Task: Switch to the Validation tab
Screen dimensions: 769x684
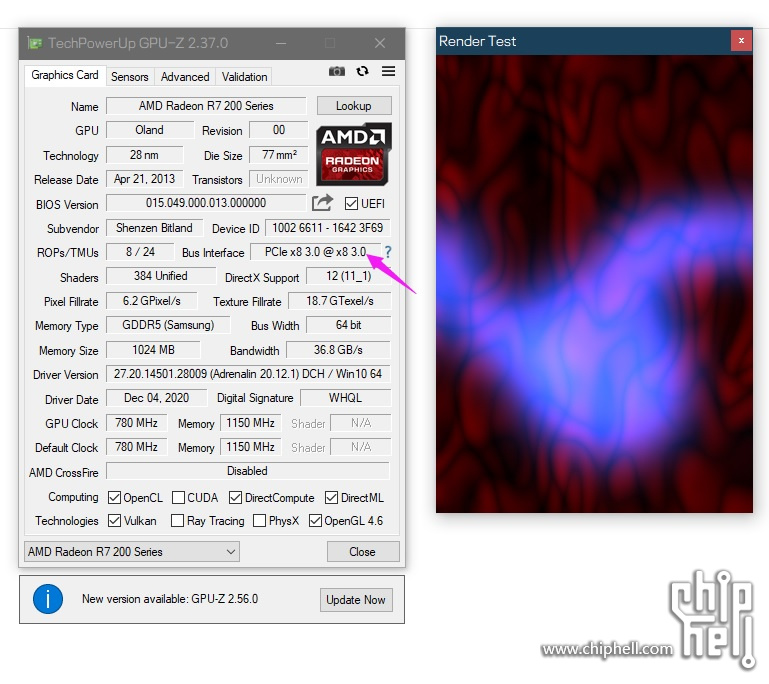Action: tap(244, 77)
